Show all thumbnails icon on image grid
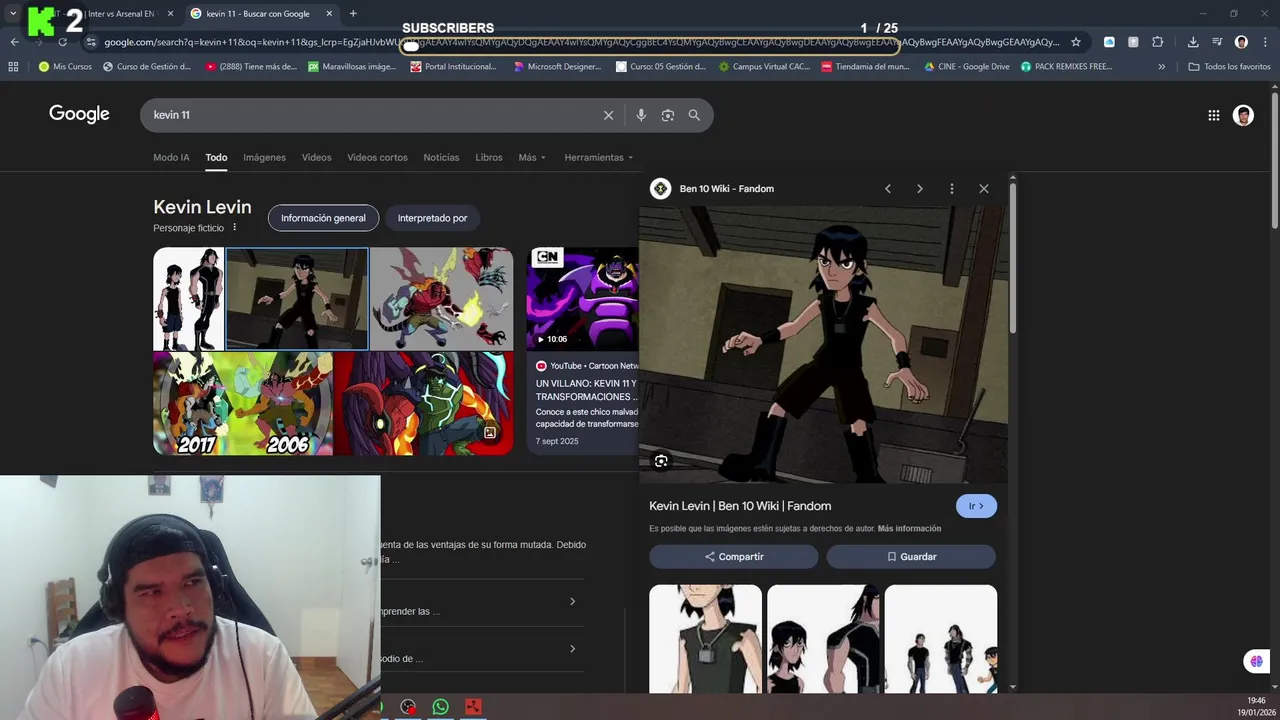This screenshot has width=1280, height=720. [490, 433]
